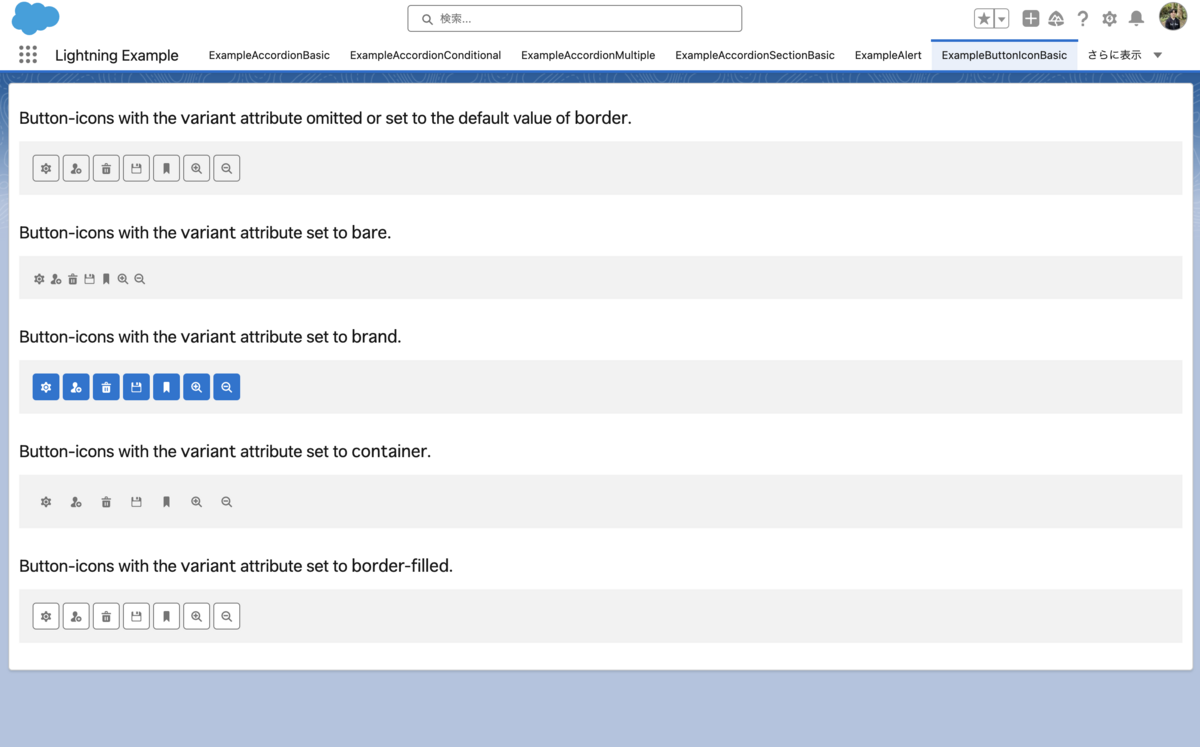This screenshot has width=1200, height=747.
Task: Open the ExampleAlert tab
Action: pyautogui.click(x=888, y=55)
